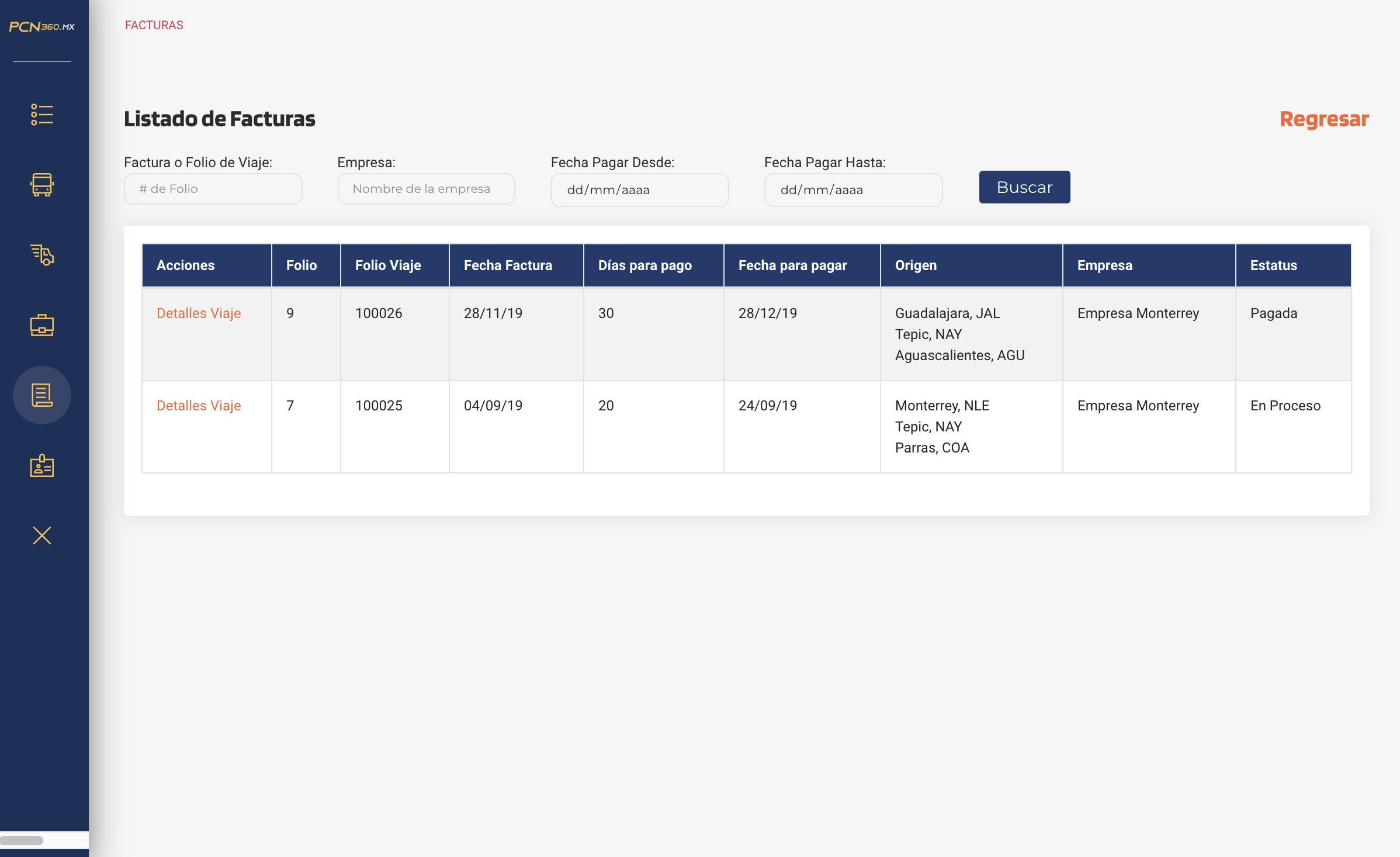Open the invoices receipt sidebar icon
The height and width of the screenshot is (857, 1400).
[42, 395]
